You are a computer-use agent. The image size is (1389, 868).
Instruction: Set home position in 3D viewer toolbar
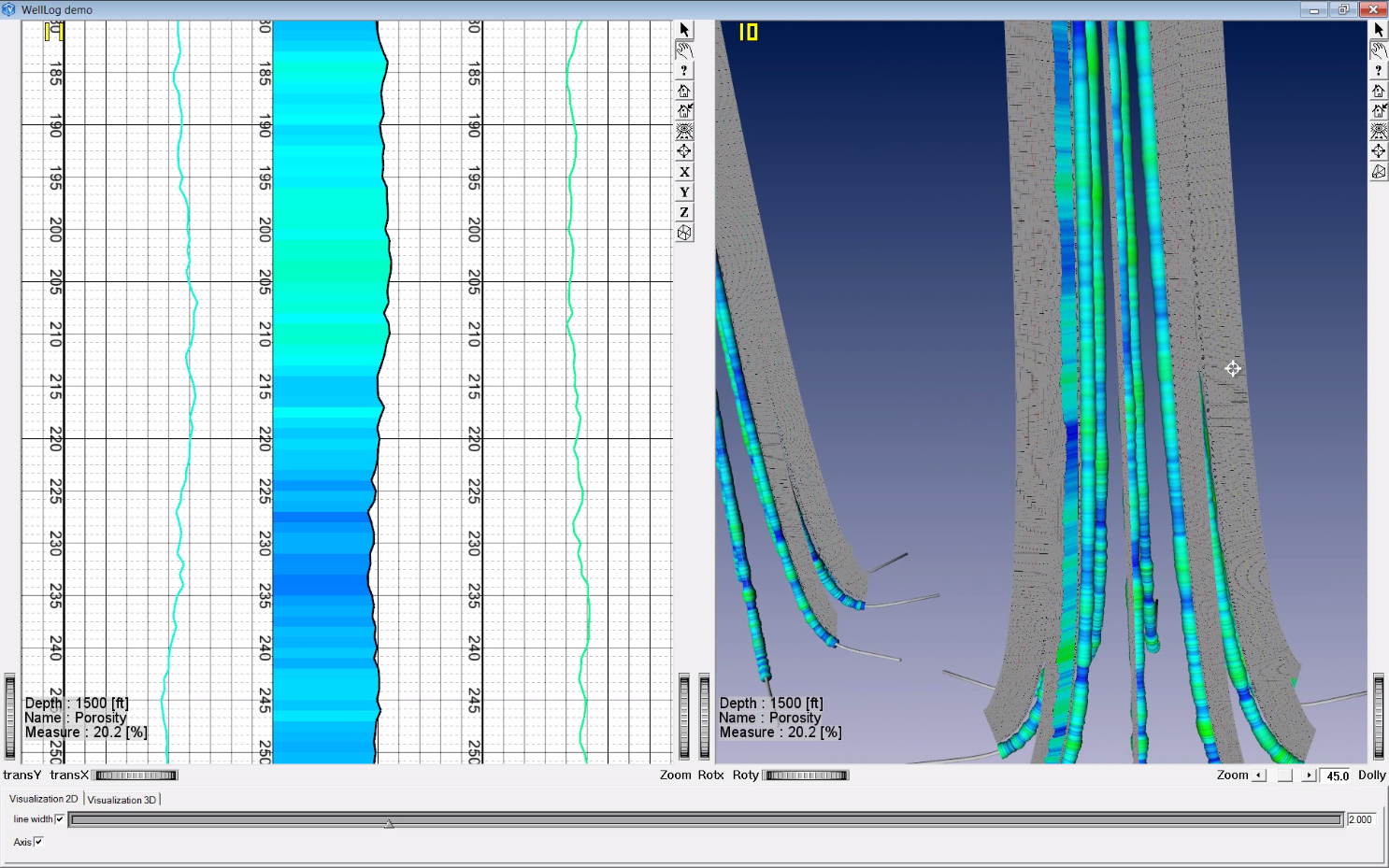tap(1379, 111)
